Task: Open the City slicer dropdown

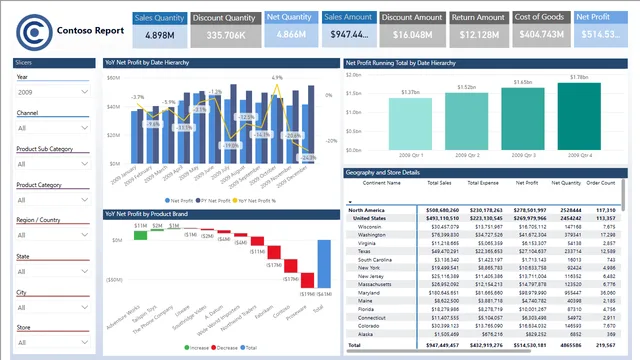Action: click(53, 307)
